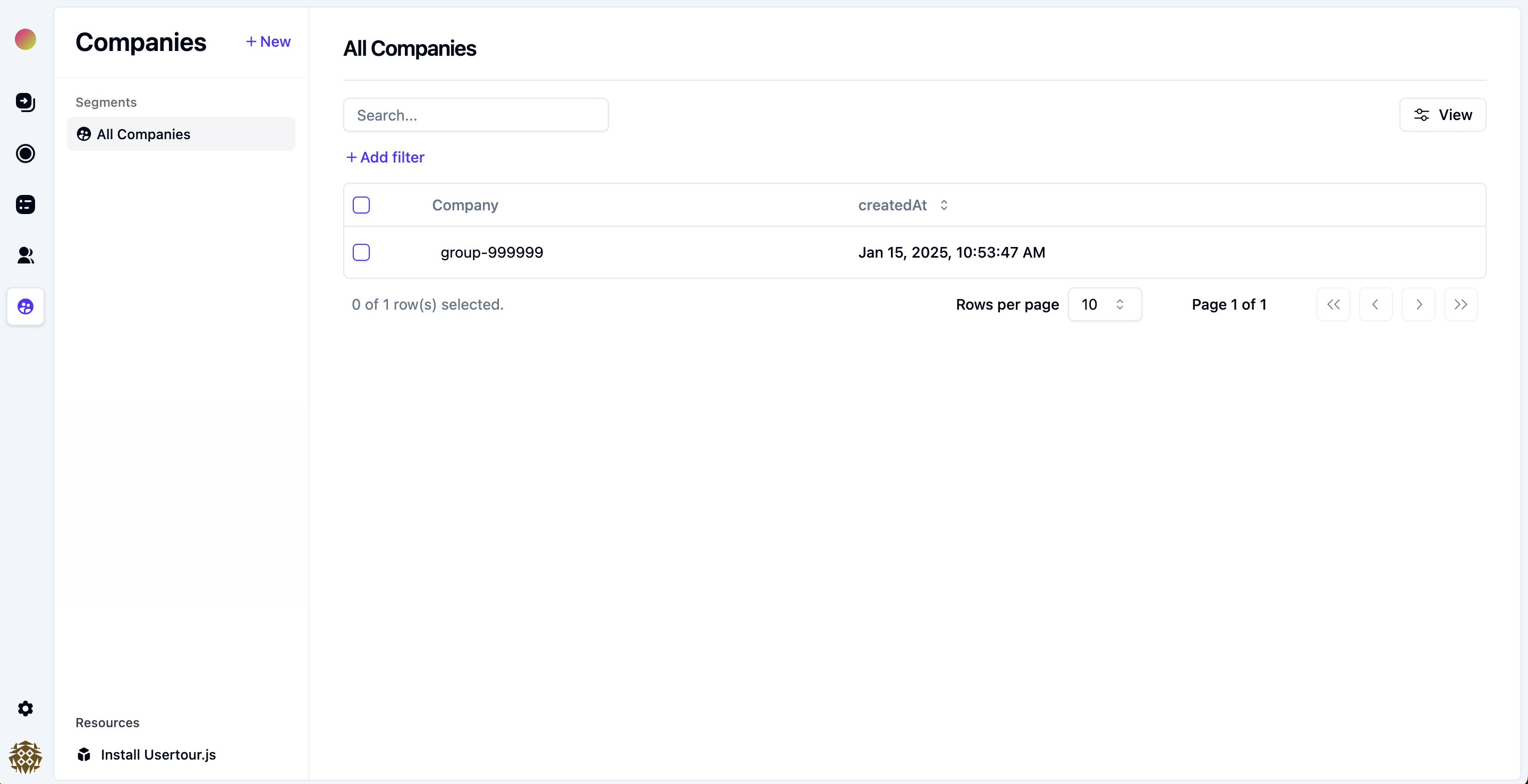This screenshot has height=784, width=1528.
Task: Click the gradient project logo circle
Action: (x=25, y=39)
